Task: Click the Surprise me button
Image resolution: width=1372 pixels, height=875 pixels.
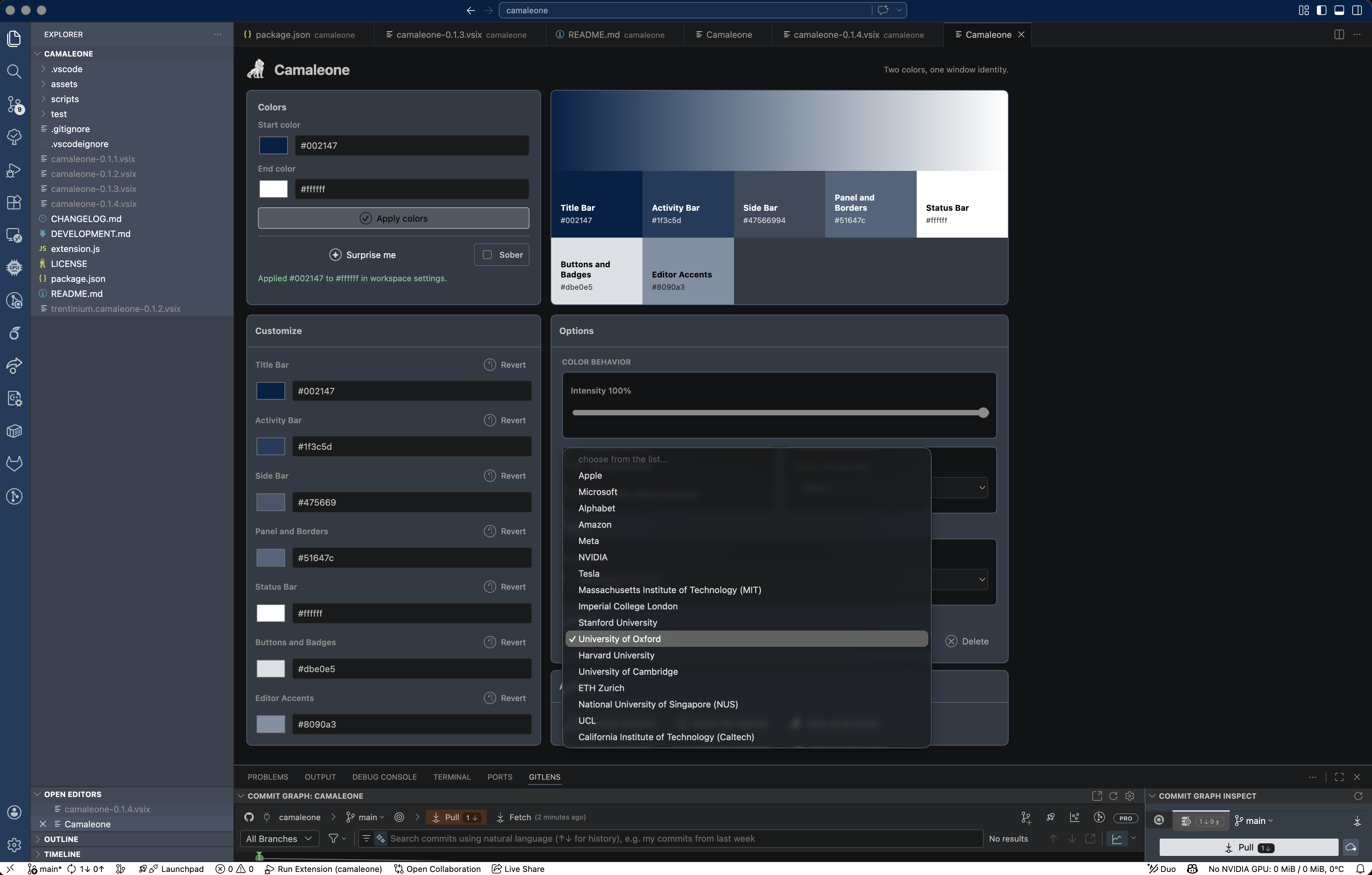Action: coord(362,255)
